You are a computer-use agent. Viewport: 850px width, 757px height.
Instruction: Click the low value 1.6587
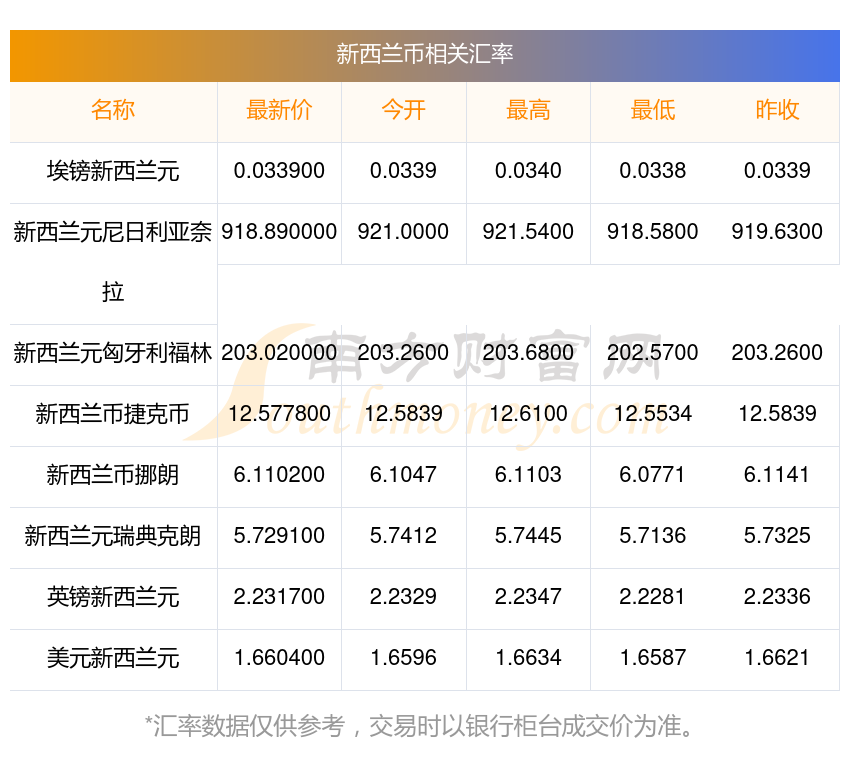click(653, 658)
